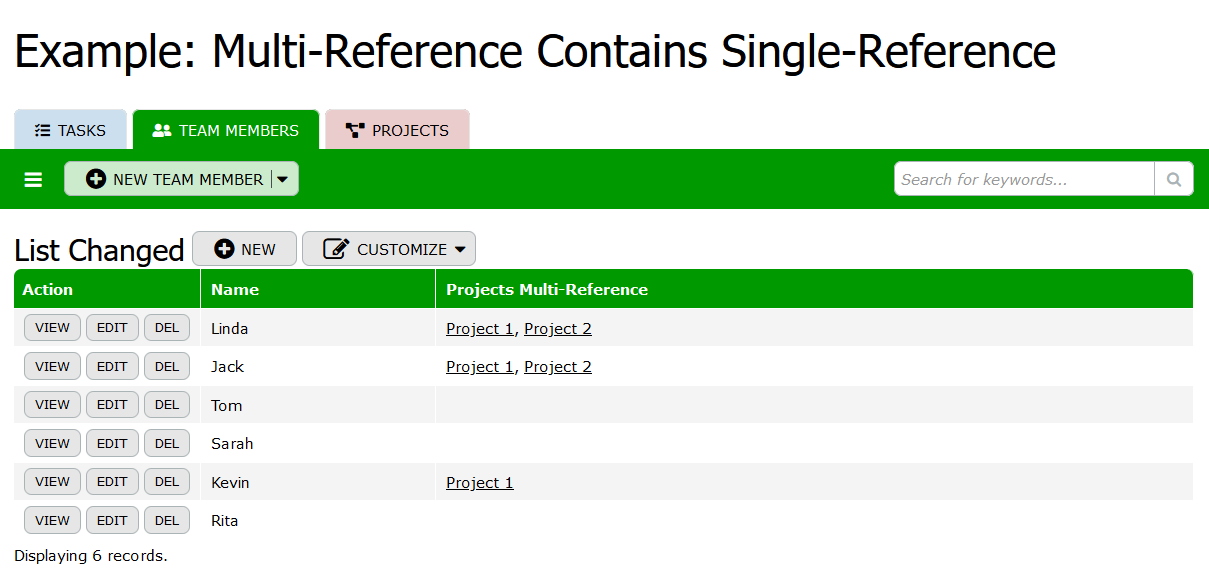This screenshot has height=584, width=1209.
Task: Open Project 2 link in Jack's row
Action: (x=558, y=367)
